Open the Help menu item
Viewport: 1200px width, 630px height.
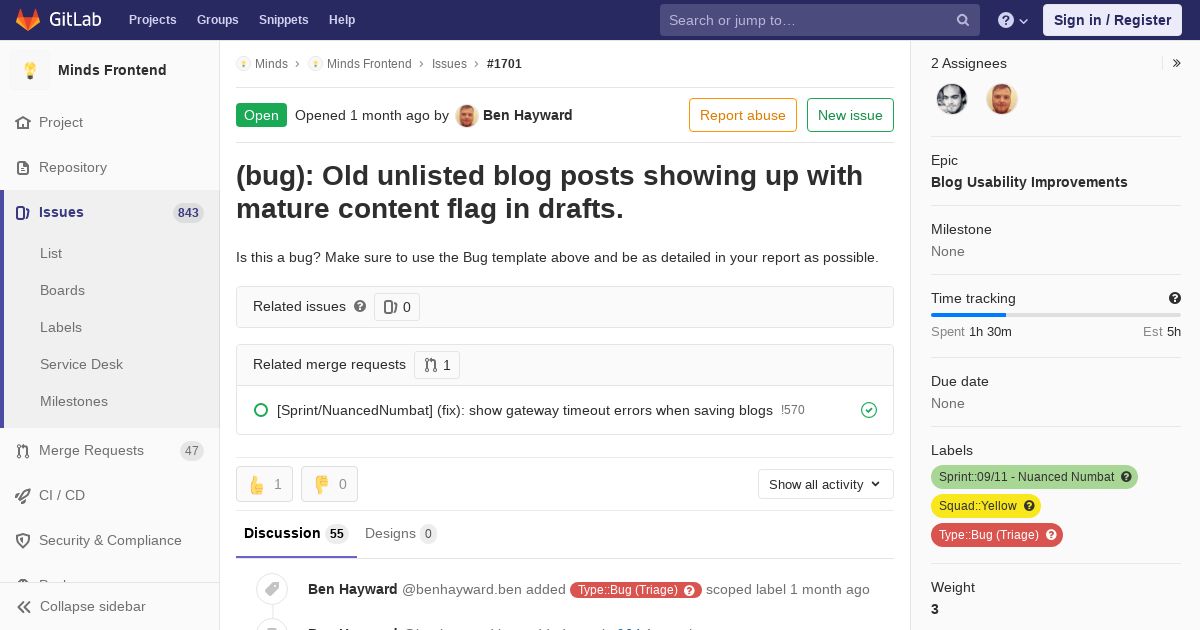(x=342, y=20)
